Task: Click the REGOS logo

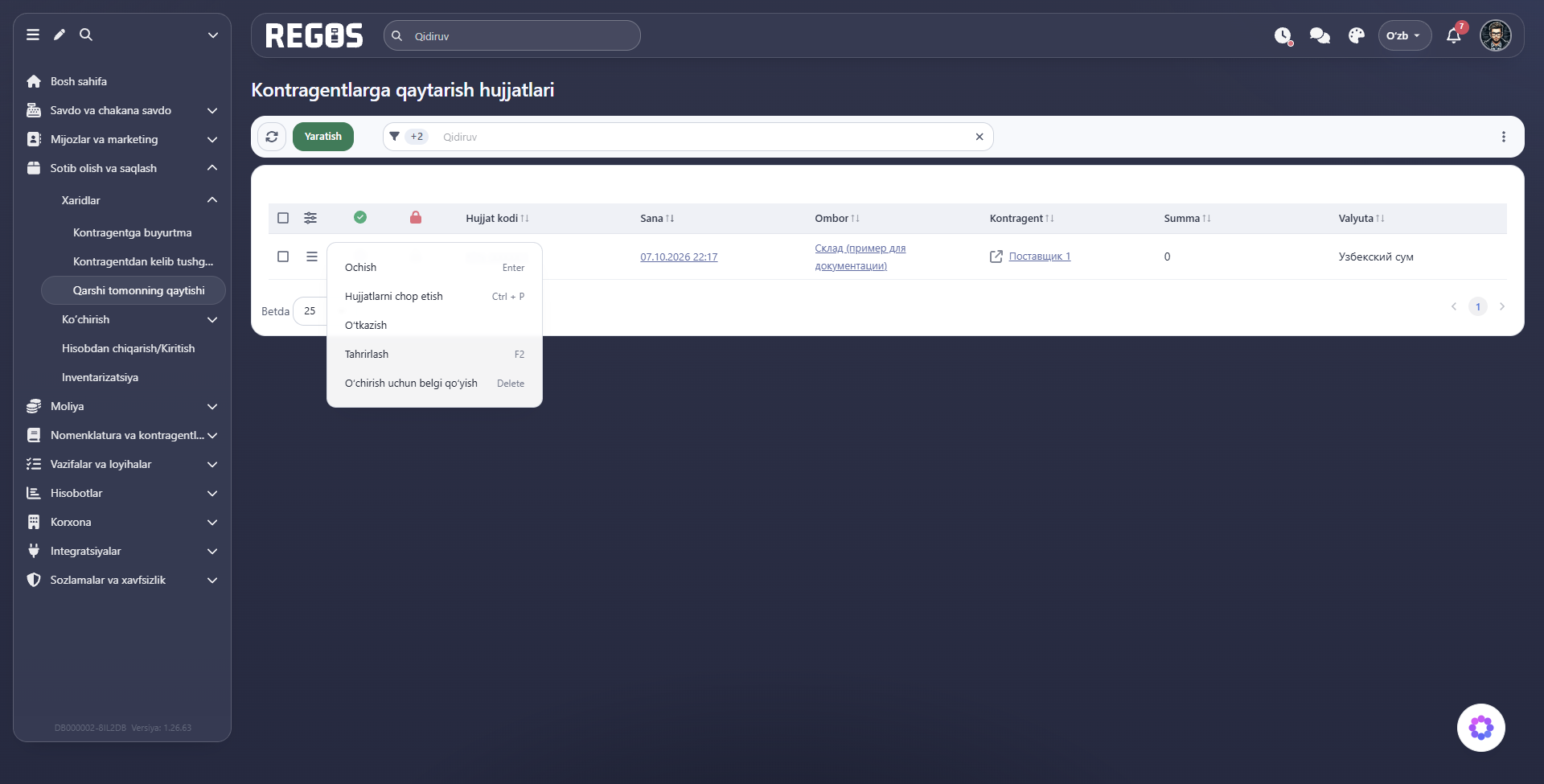Action: tap(314, 35)
